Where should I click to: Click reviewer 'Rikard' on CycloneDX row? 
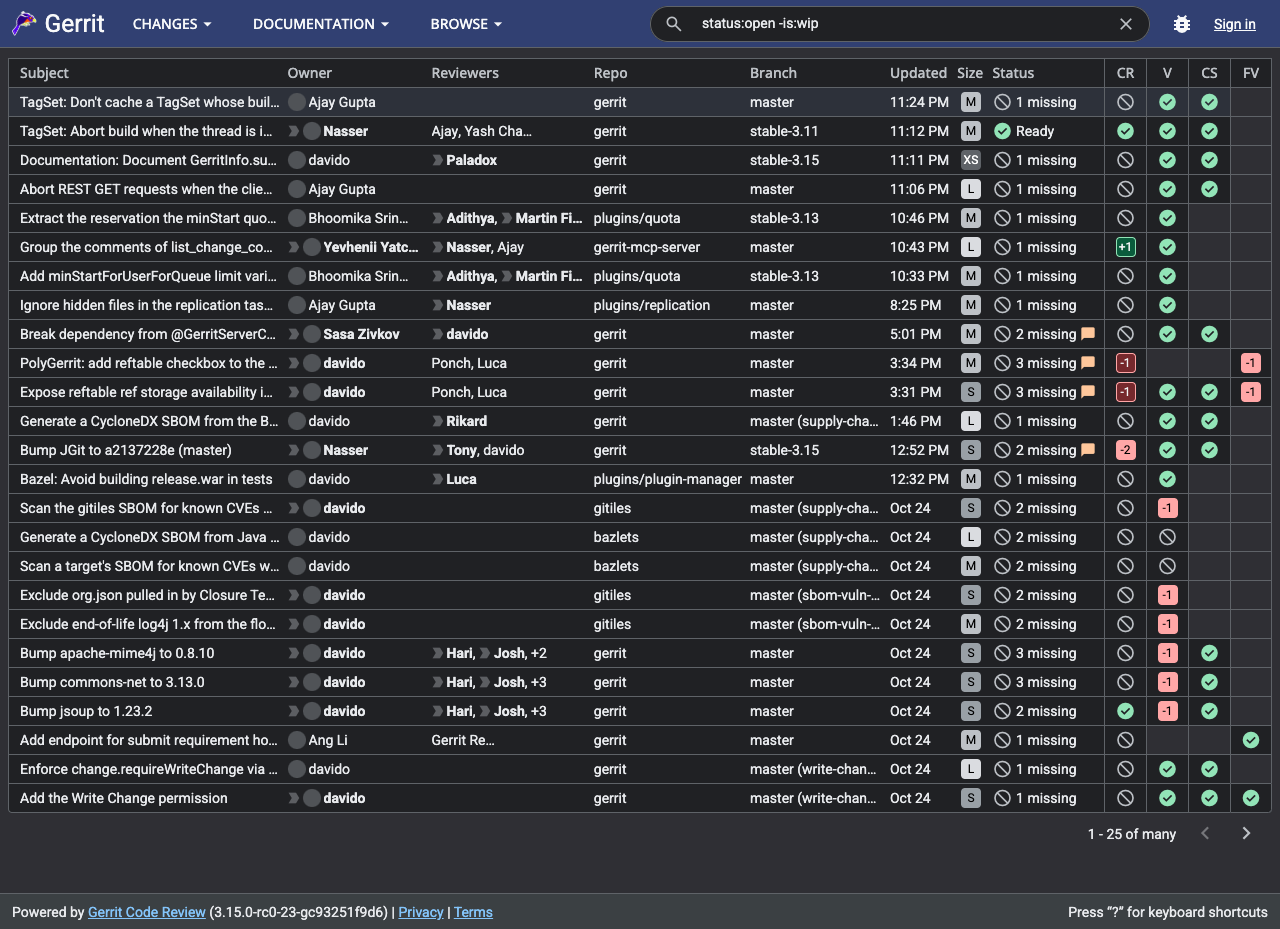tap(467, 421)
